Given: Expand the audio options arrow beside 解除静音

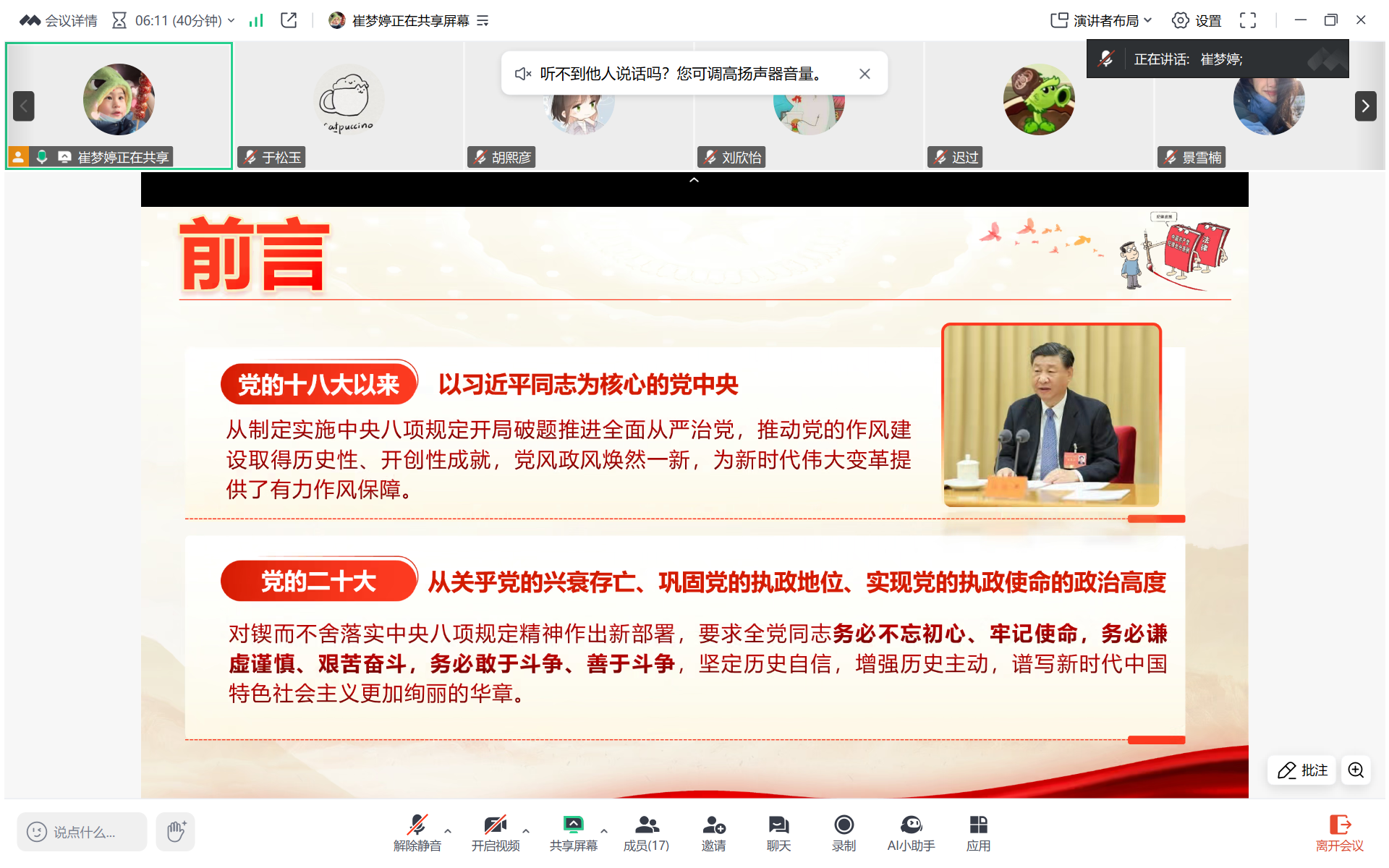Looking at the screenshot, I should [x=449, y=830].
